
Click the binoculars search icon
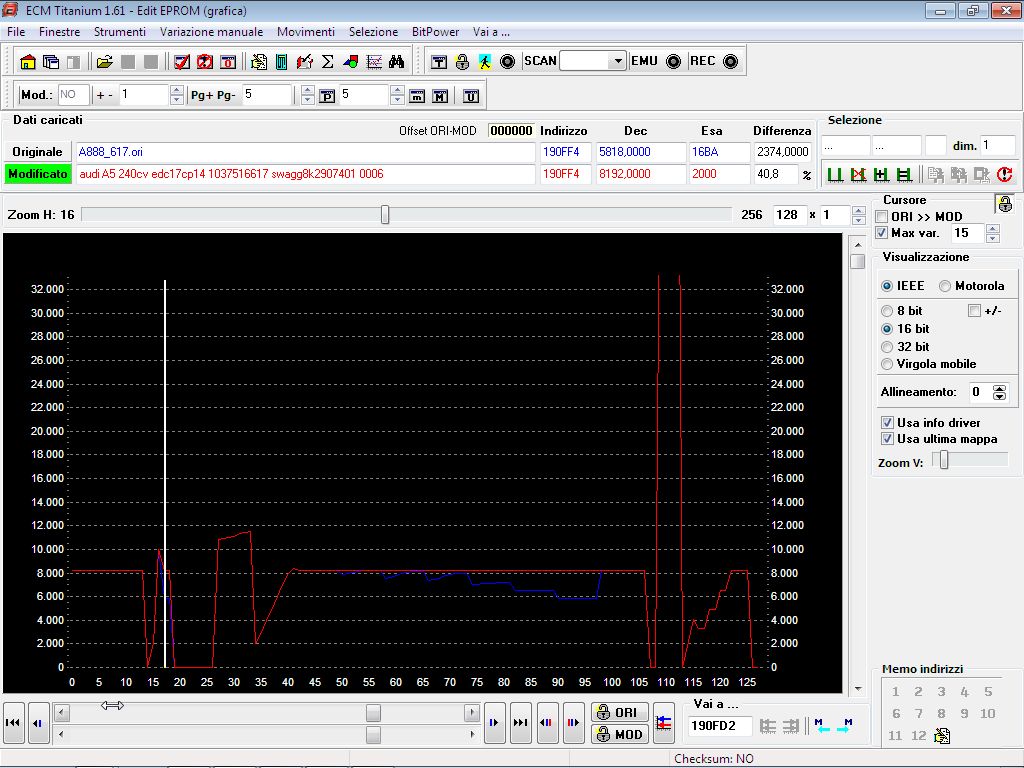(x=396, y=62)
